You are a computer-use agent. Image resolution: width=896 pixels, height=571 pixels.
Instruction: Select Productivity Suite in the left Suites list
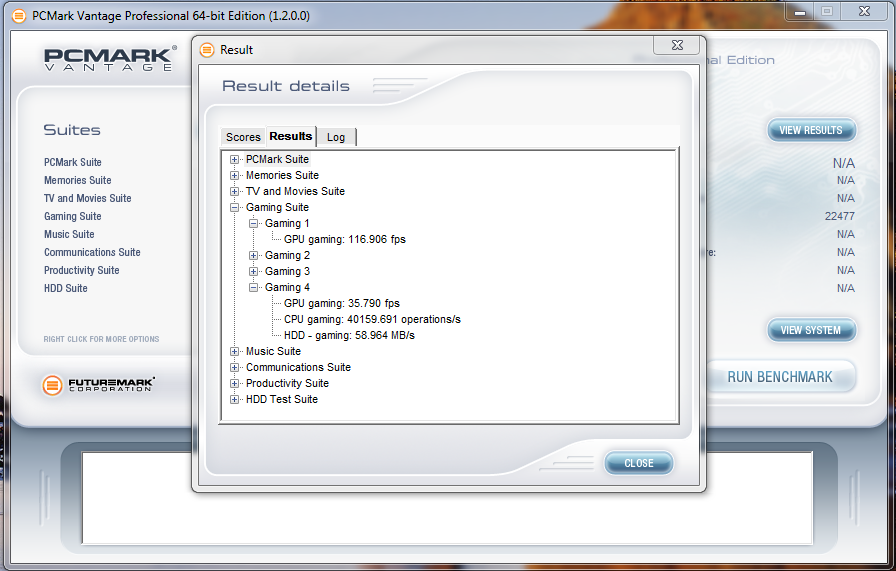pyautogui.click(x=81, y=270)
